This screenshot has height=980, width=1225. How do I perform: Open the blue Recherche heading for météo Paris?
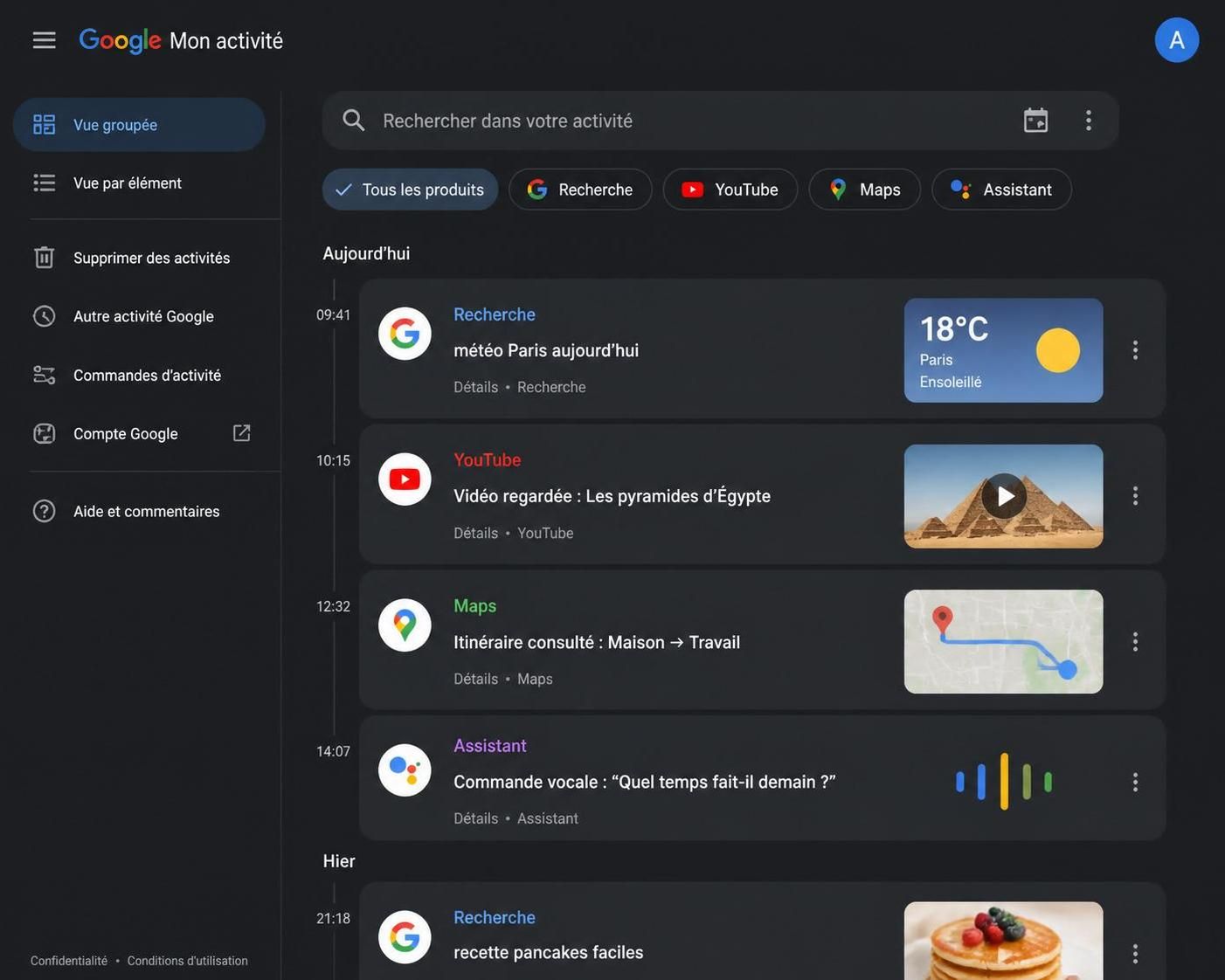click(495, 314)
